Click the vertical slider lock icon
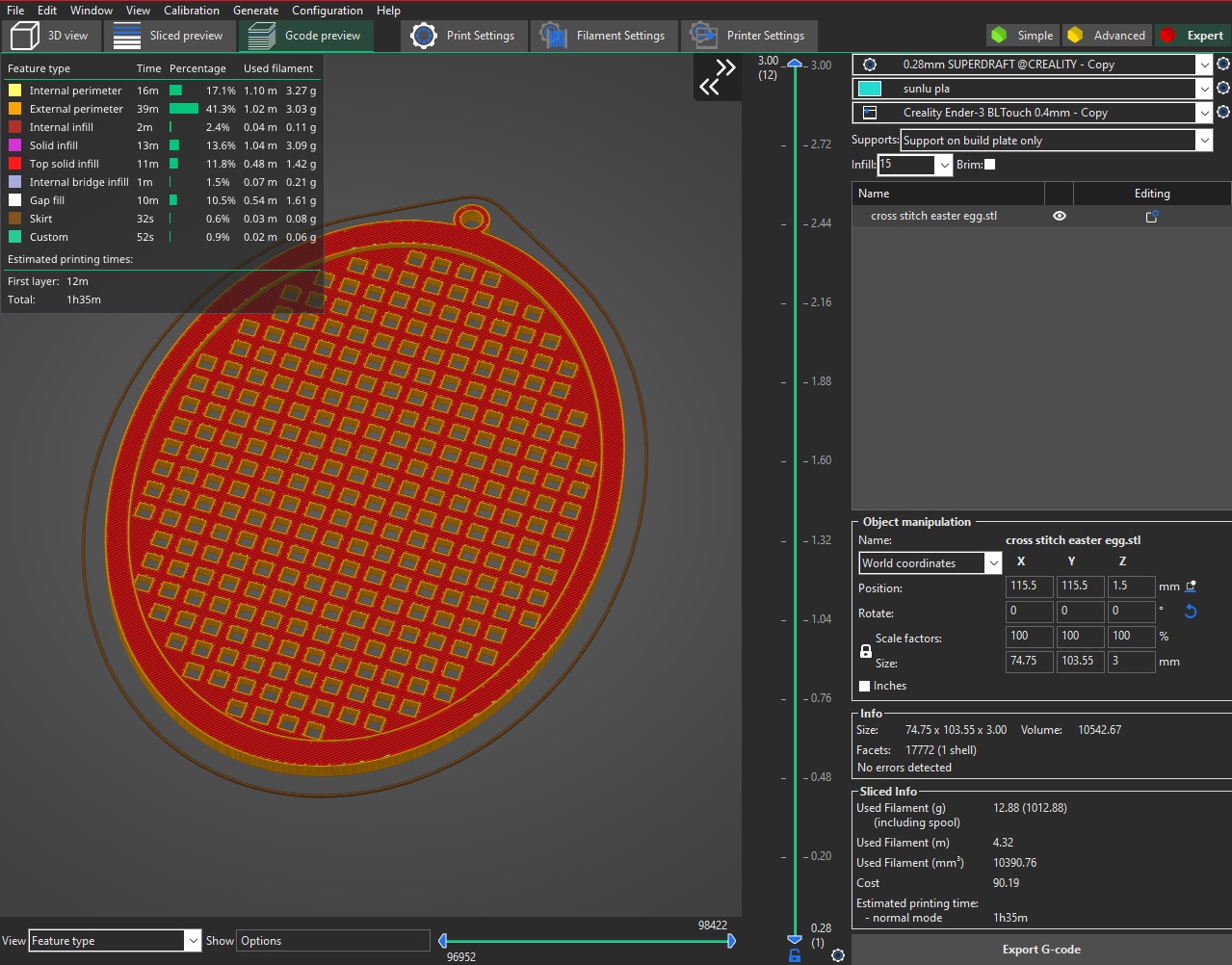This screenshot has width=1232, height=965. (x=795, y=955)
